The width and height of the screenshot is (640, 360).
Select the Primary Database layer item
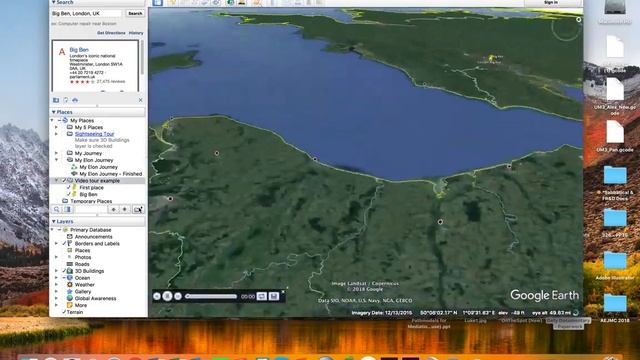(x=91, y=230)
